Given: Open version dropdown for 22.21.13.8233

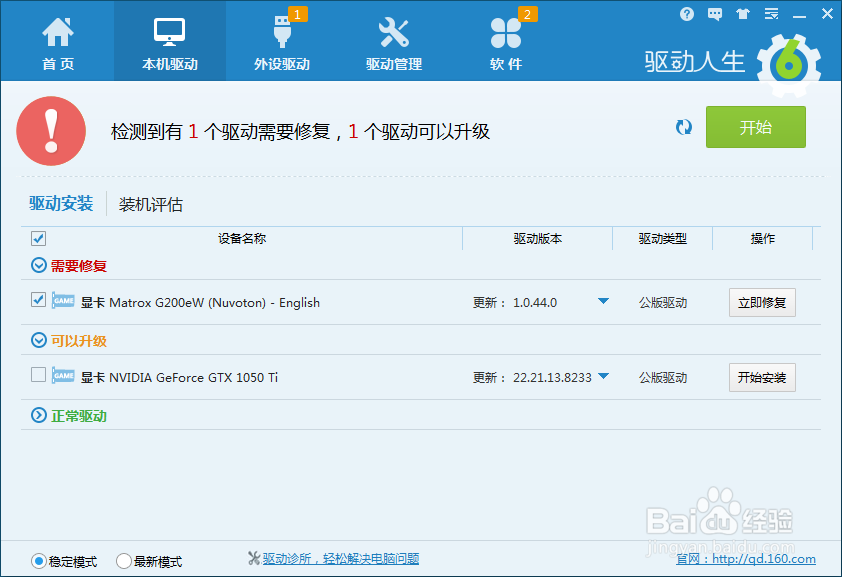Looking at the screenshot, I should click(603, 376).
